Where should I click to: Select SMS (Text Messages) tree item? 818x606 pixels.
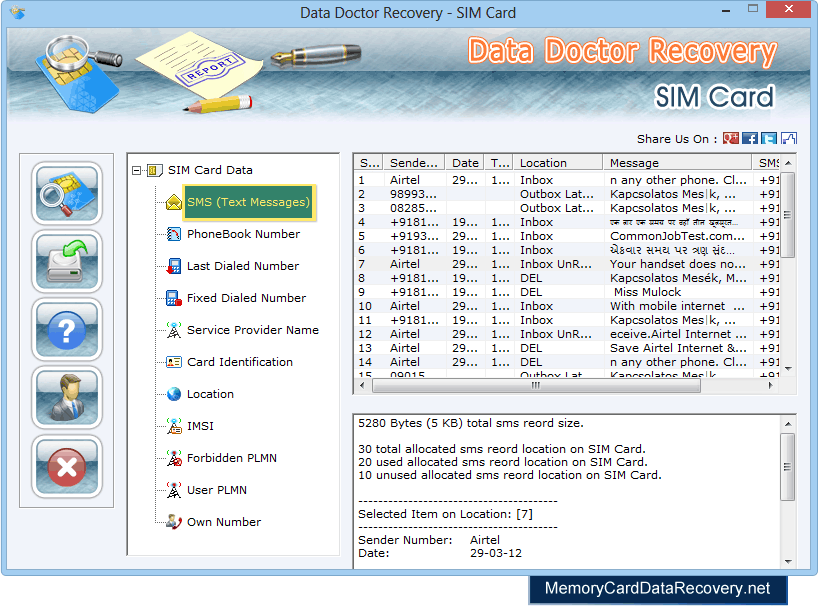click(249, 202)
